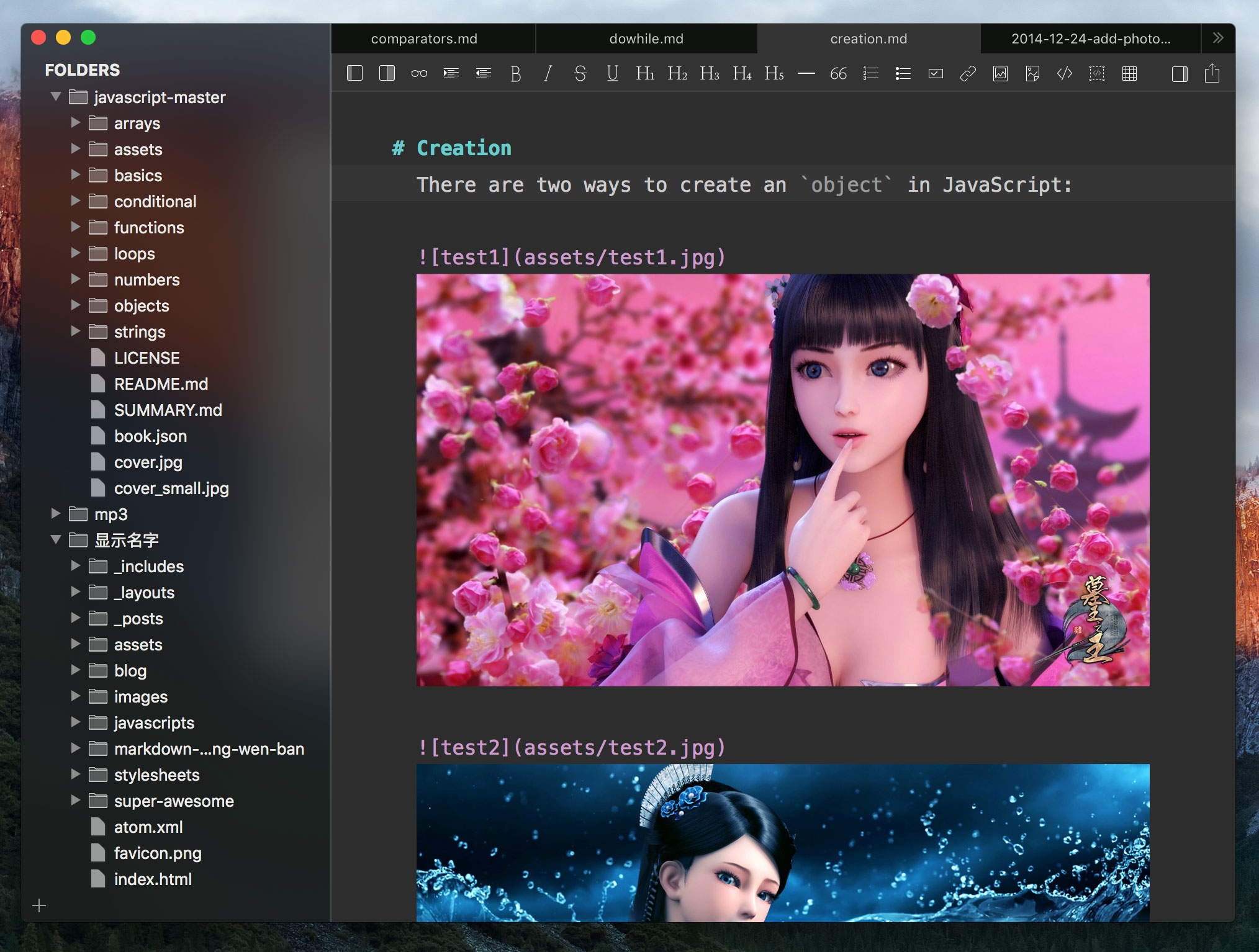Insert inline code with the </> icon
Screen dimensions: 1259x952
1064,74
